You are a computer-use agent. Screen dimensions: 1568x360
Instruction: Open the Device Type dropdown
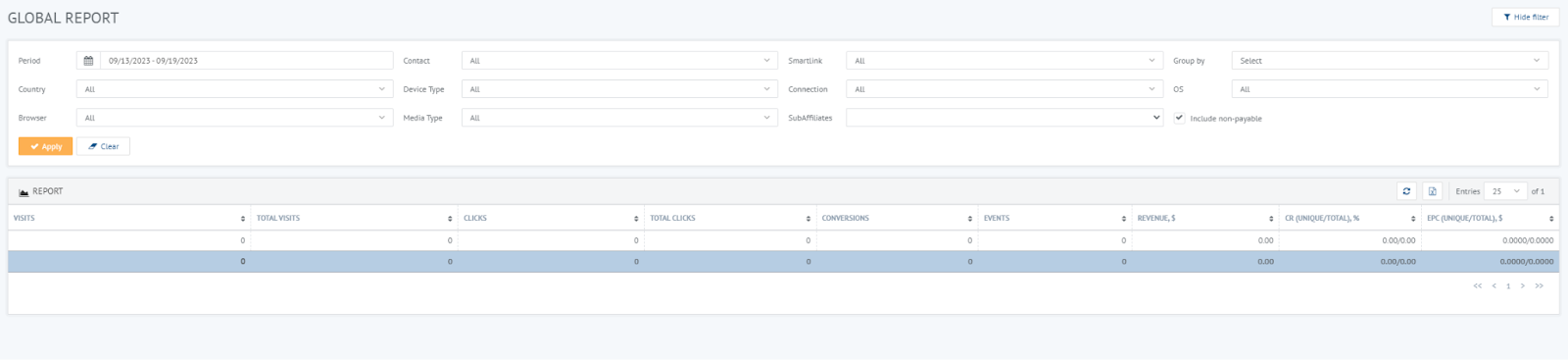619,89
